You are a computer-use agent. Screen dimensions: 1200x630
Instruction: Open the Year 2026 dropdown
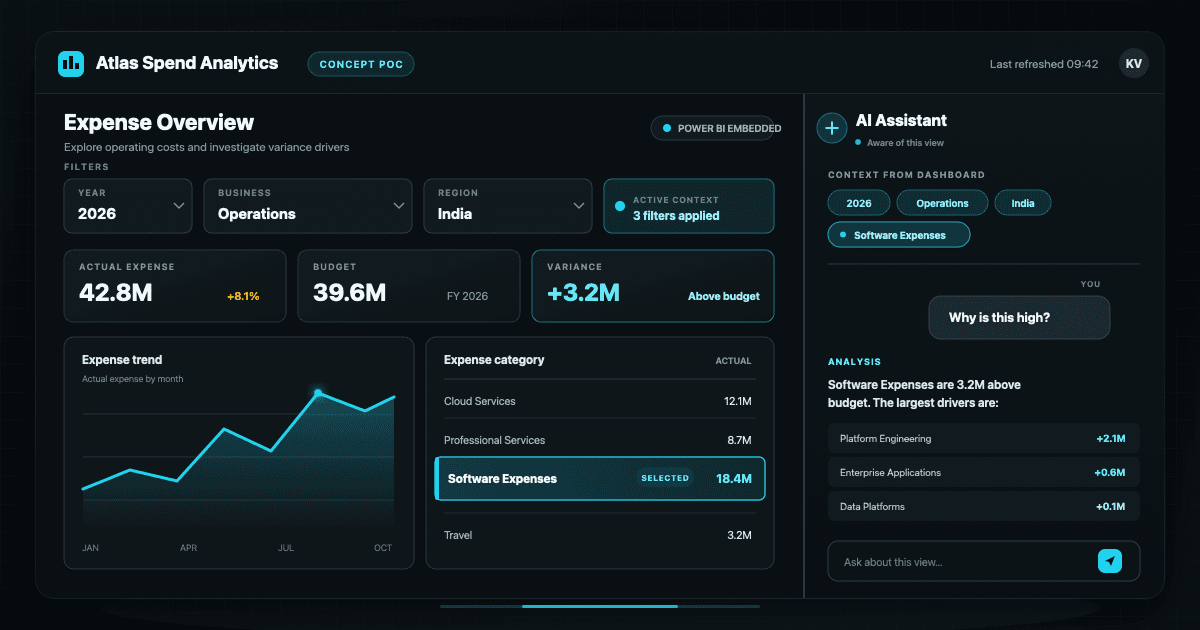(x=128, y=205)
